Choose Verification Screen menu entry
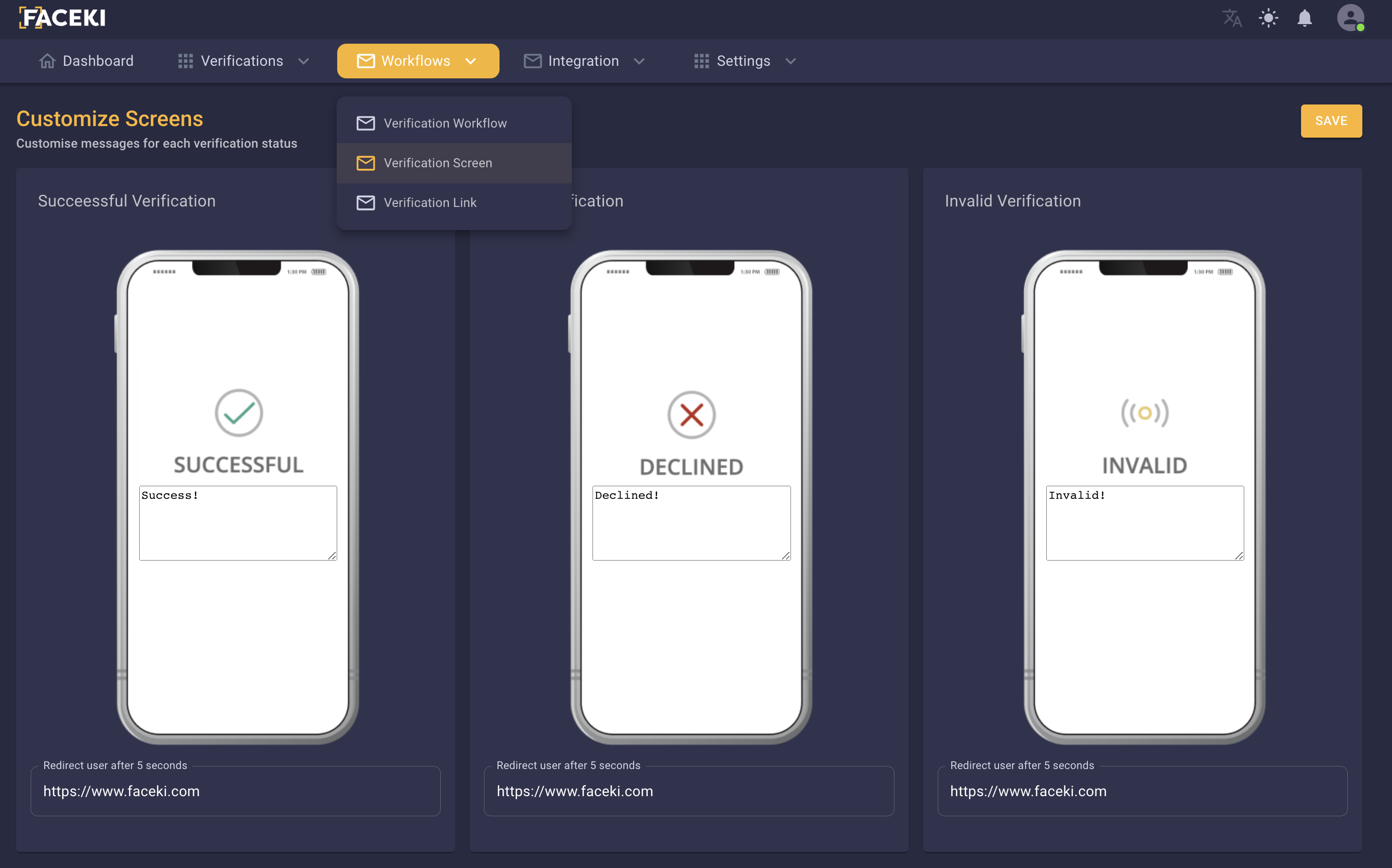Image resolution: width=1392 pixels, height=868 pixels. [438, 163]
